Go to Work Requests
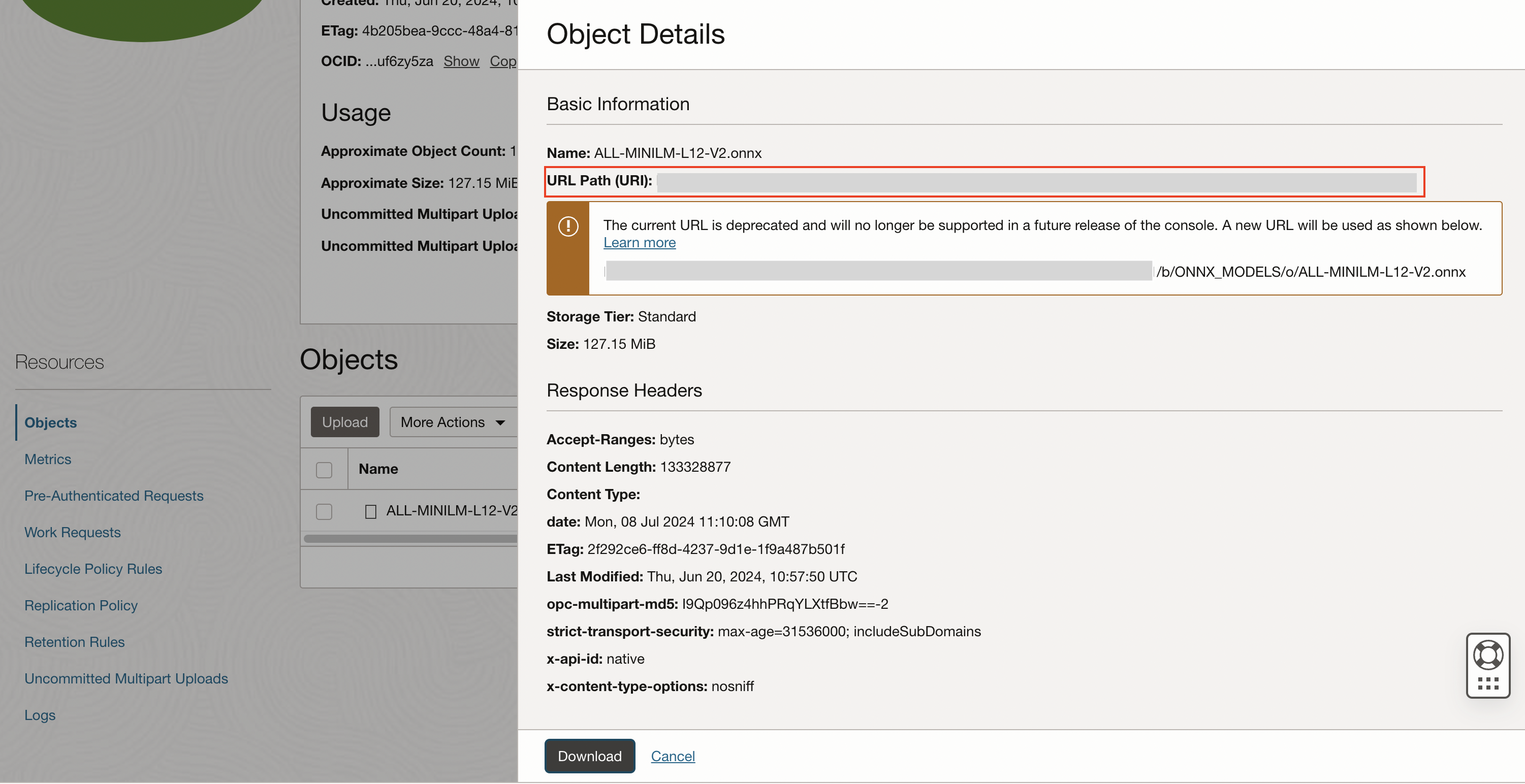The width and height of the screenshot is (1525, 784). pyautogui.click(x=72, y=533)
